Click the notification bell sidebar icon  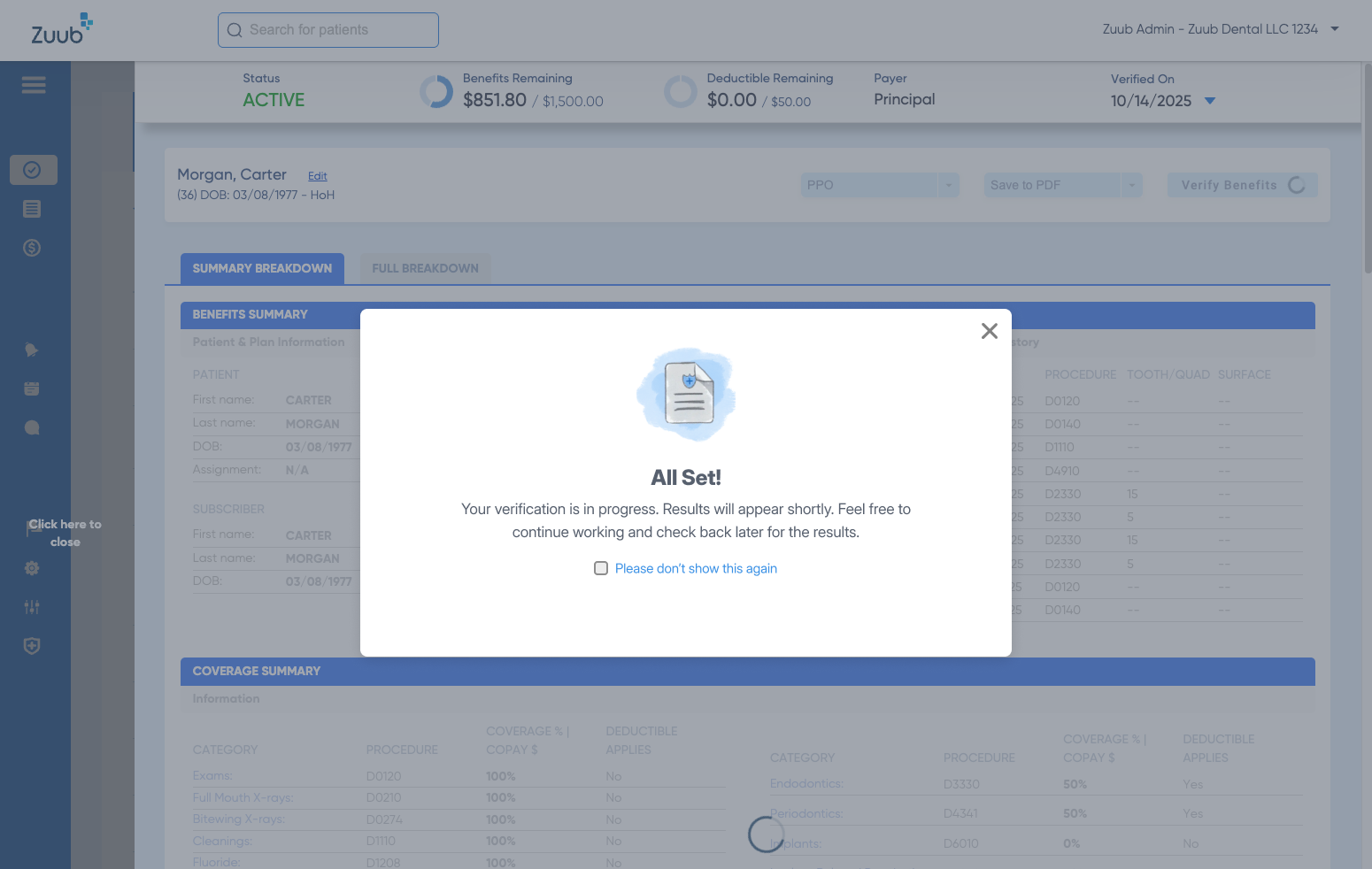(x=32, y=350)
